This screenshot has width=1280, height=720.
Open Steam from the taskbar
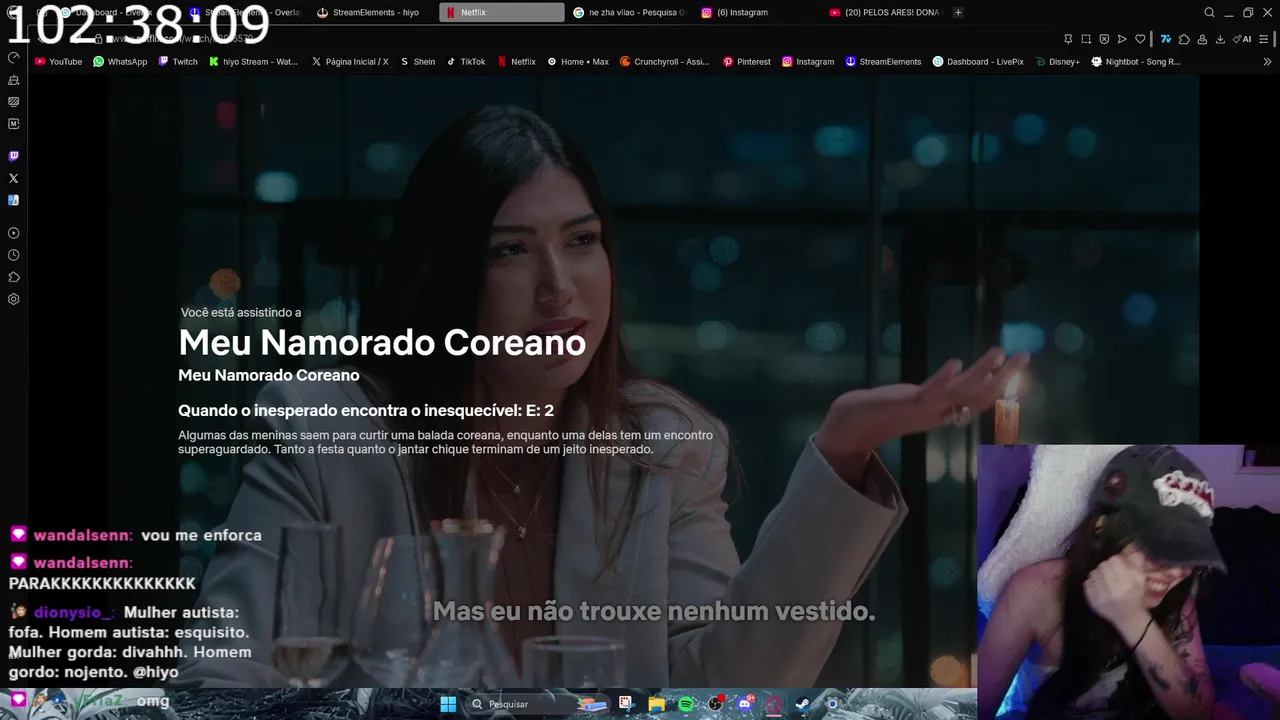[802, 704]
